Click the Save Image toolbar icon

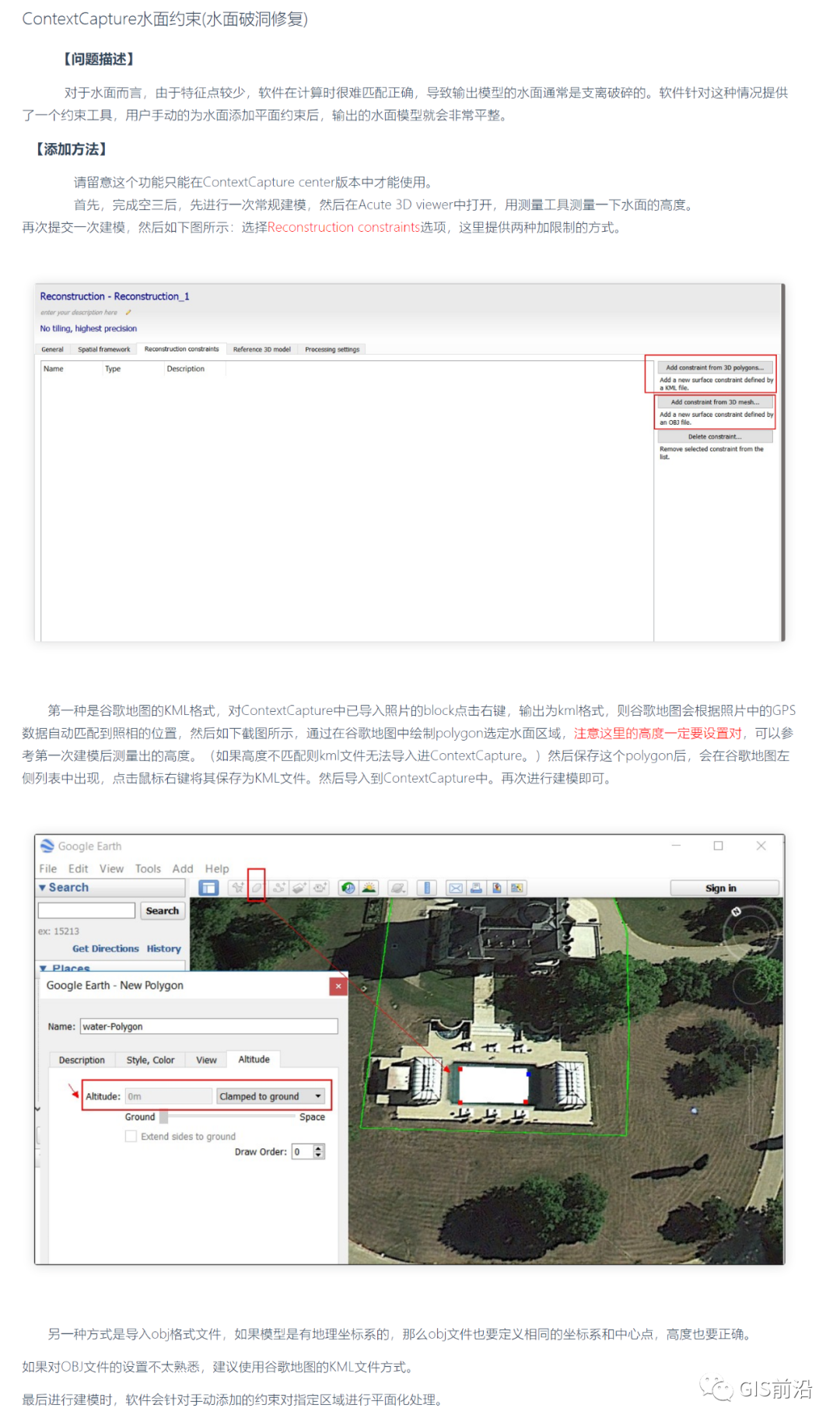click(496, 888)
